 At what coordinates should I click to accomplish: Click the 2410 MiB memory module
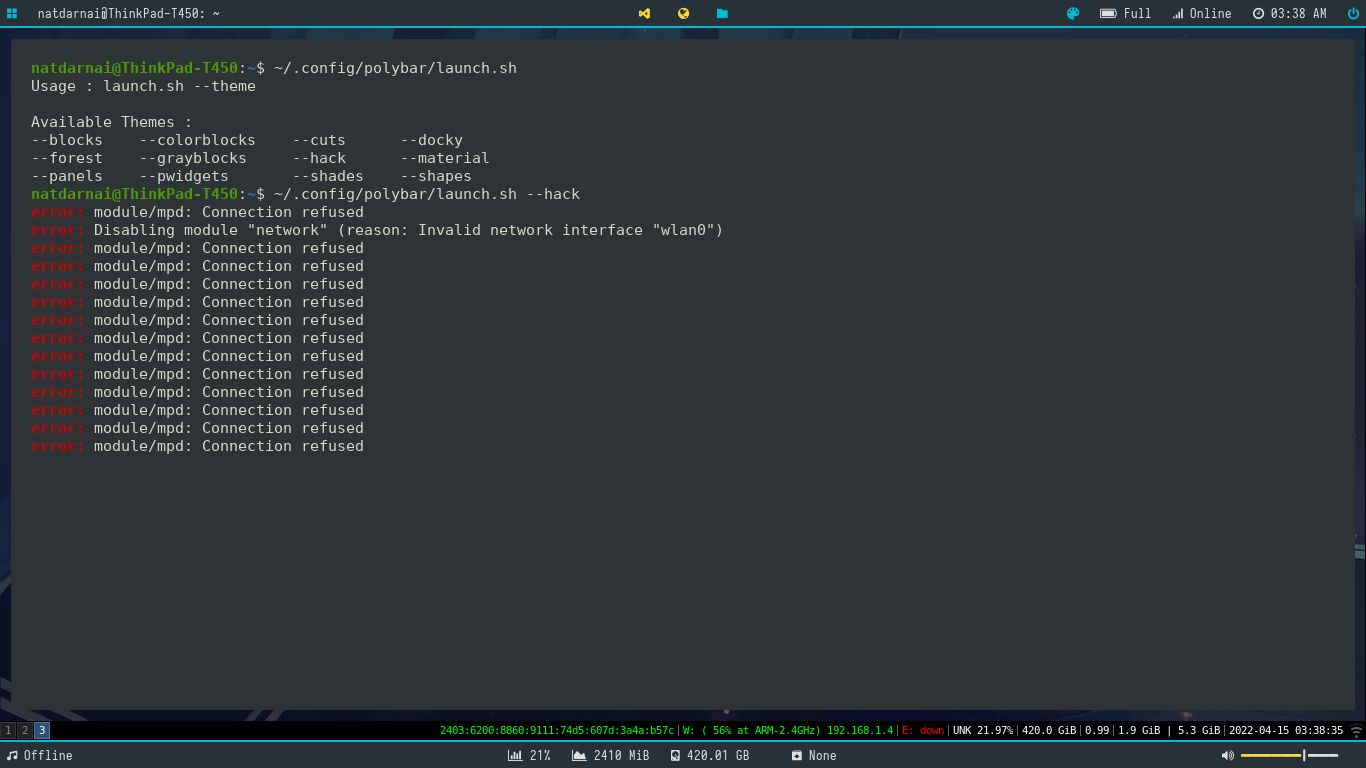click(x=611, y=755)
